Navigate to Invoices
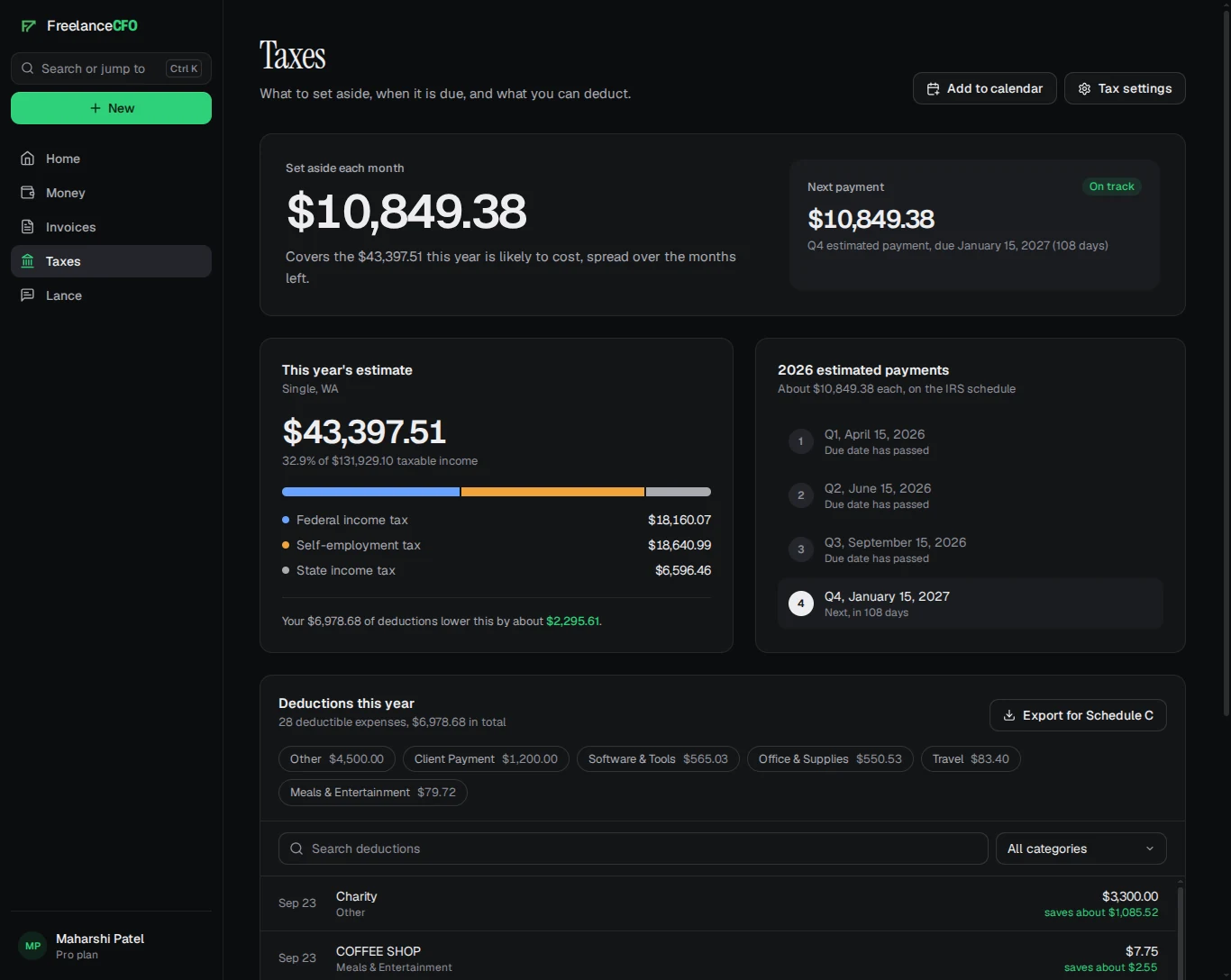The height and width of the screenshot is (980, 1231). (x=111, y=227)
